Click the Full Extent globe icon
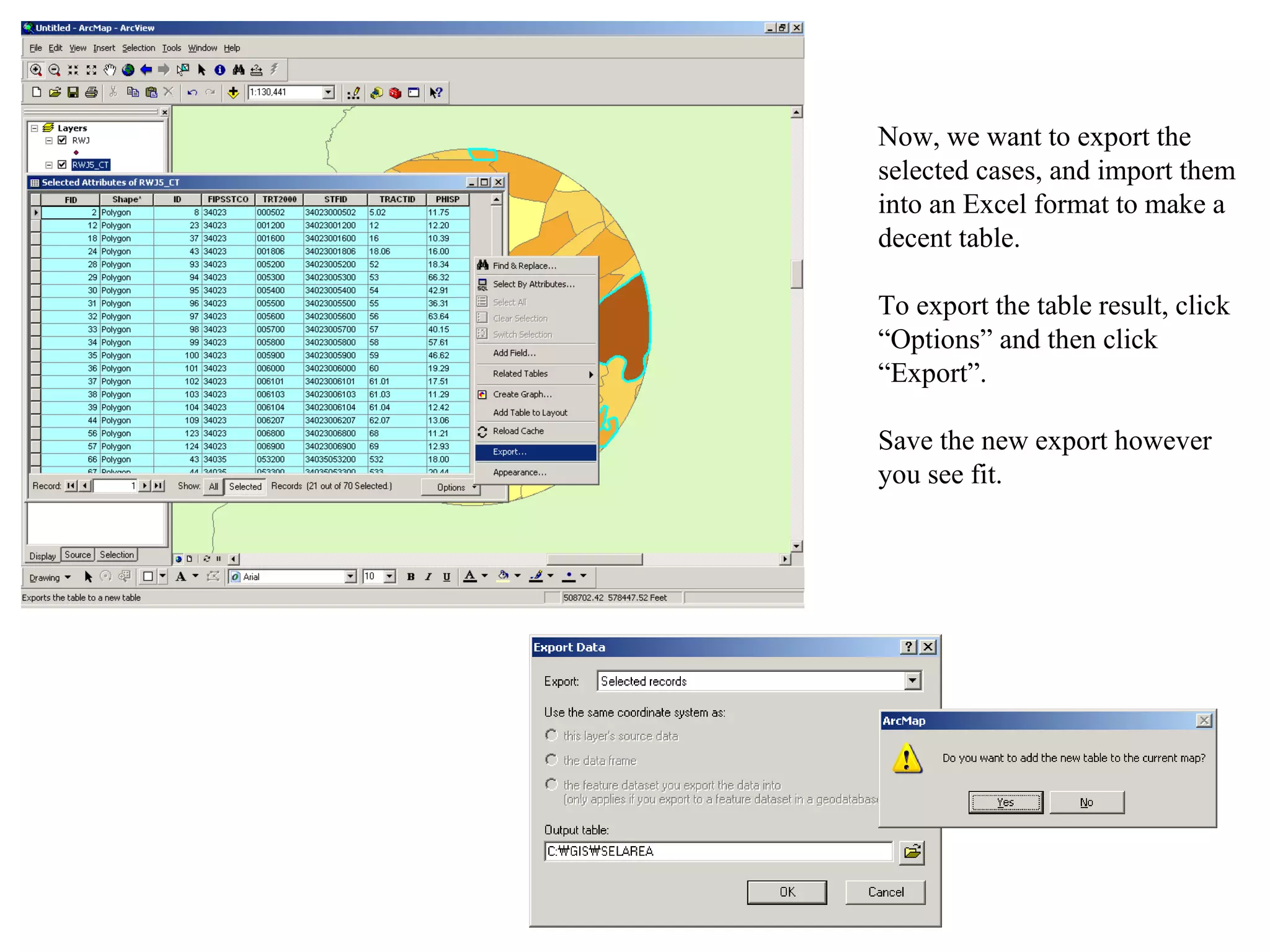This screenshot has width=1270, height=952. tap(128, 70)
